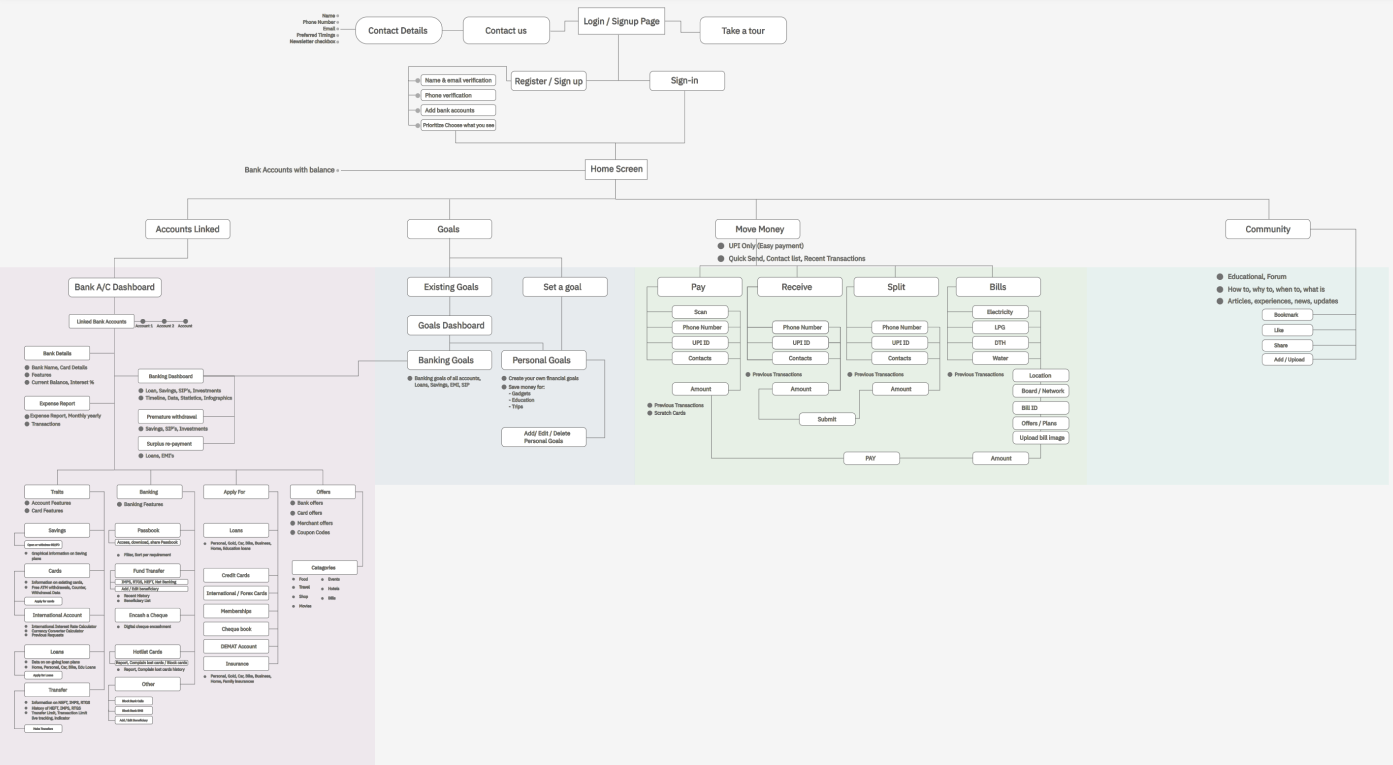Click the Goals node
This screenshot has width=1393, height=765.
coord(449,228)
